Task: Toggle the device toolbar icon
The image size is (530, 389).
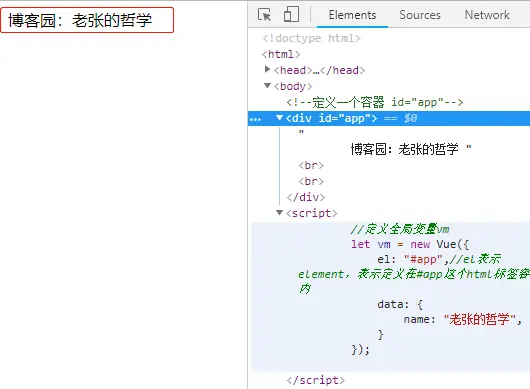Action: tap(291, 14)
